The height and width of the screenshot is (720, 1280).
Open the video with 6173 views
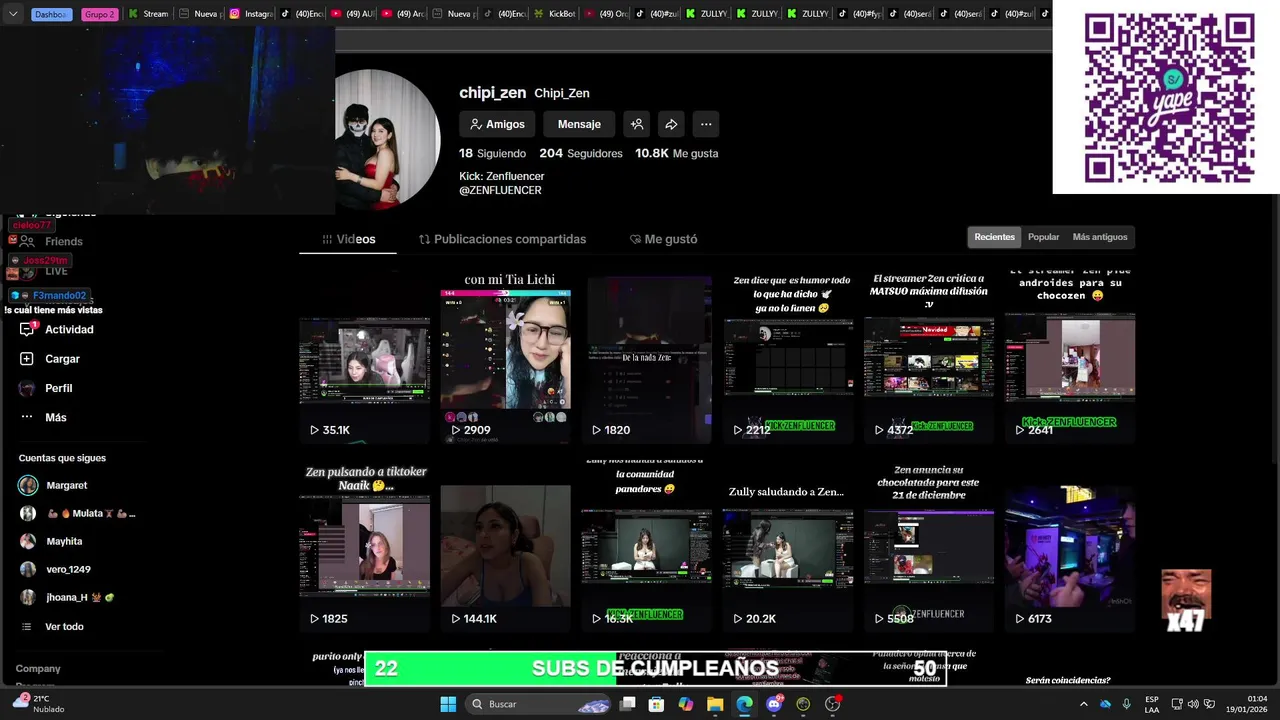click(x=1070, y=546)
